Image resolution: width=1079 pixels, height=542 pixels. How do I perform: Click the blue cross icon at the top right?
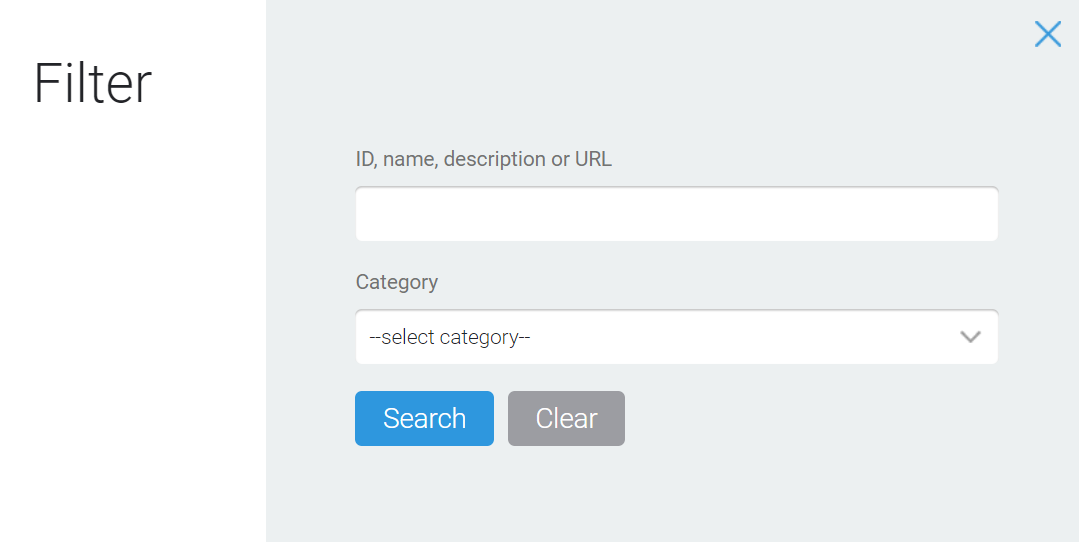click(x=1047, y=34)
